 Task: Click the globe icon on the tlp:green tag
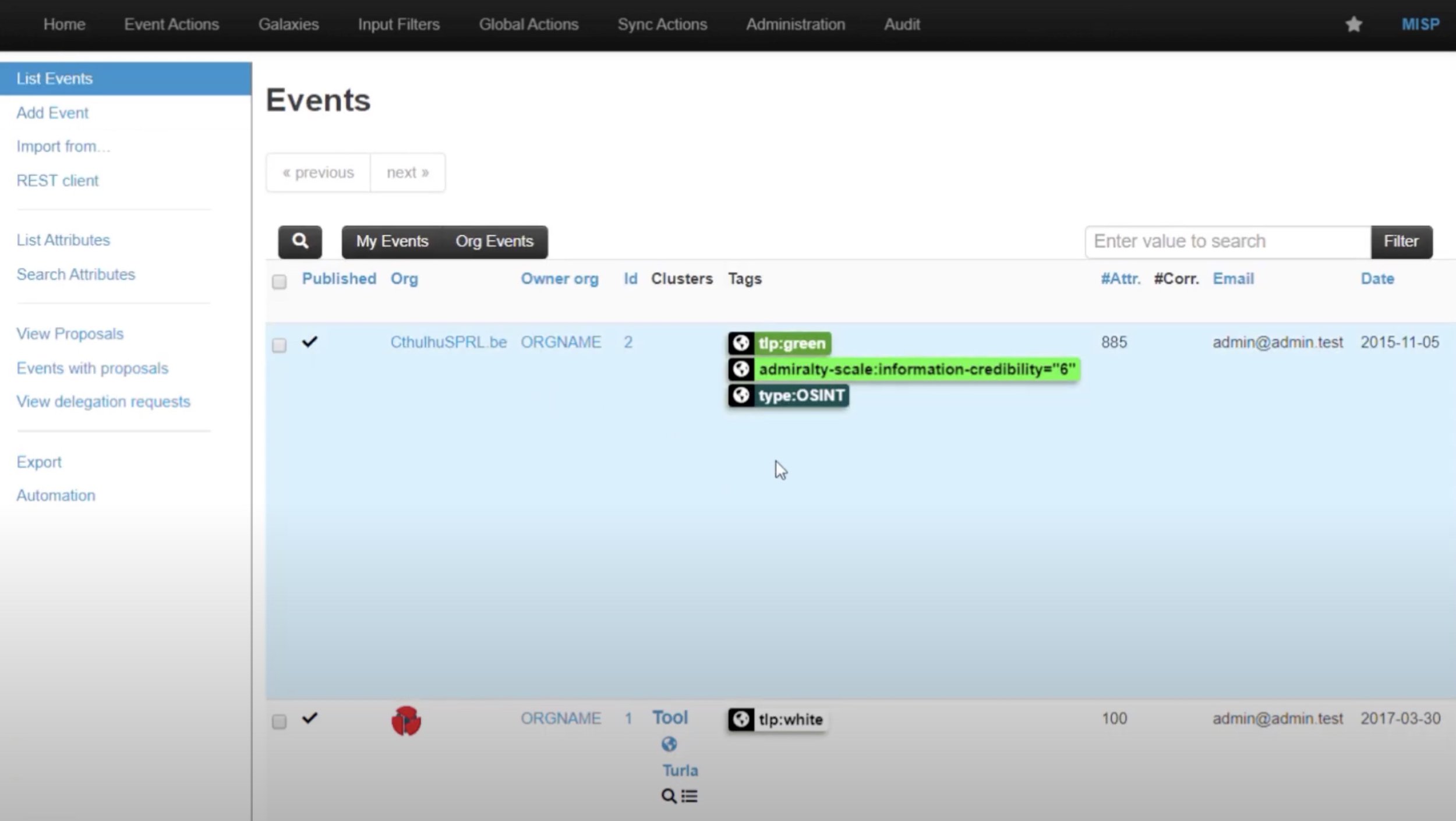[x=741, y=343]
